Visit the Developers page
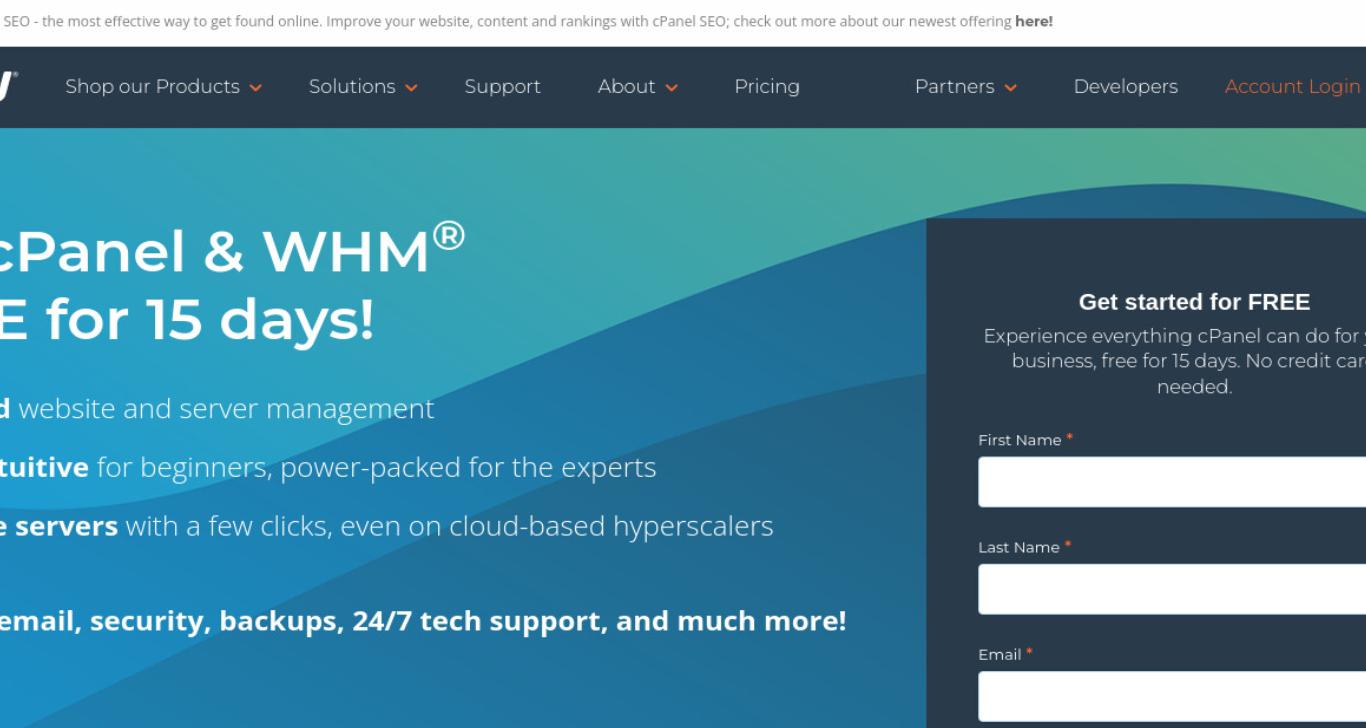 1125,87
